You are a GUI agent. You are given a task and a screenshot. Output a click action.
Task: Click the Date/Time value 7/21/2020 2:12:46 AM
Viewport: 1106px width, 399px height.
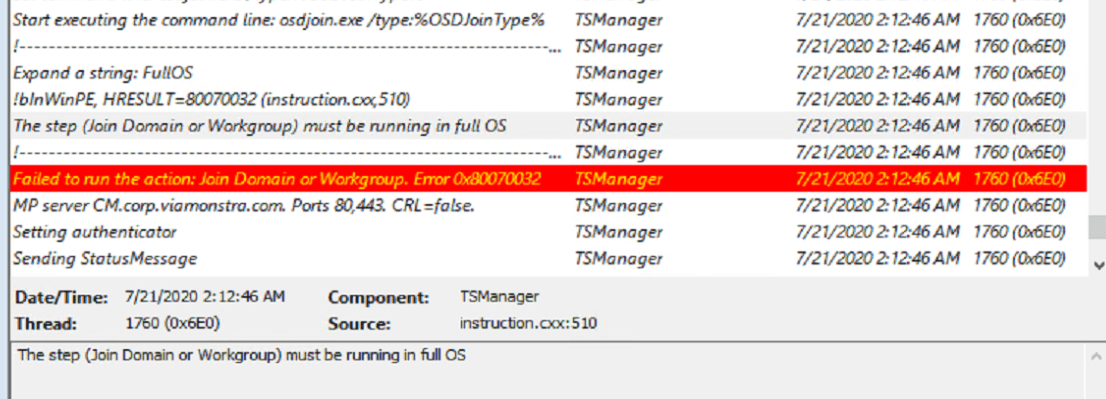pos(205,297)
